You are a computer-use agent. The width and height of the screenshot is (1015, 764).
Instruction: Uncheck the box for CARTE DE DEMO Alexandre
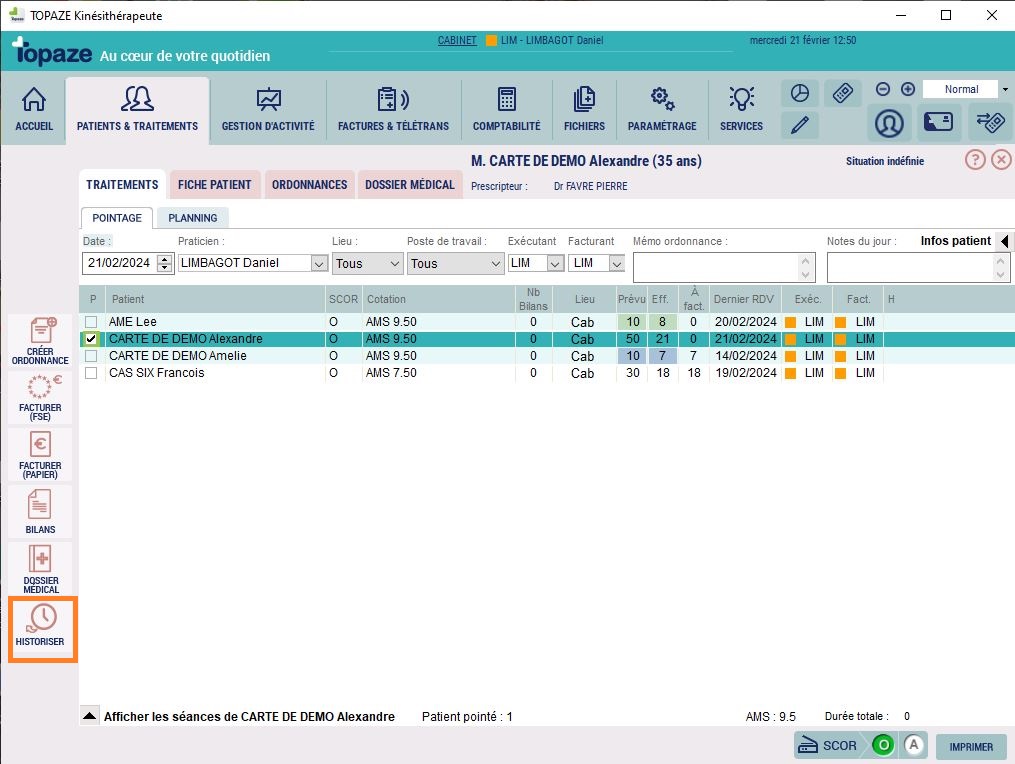pos(91,339)
